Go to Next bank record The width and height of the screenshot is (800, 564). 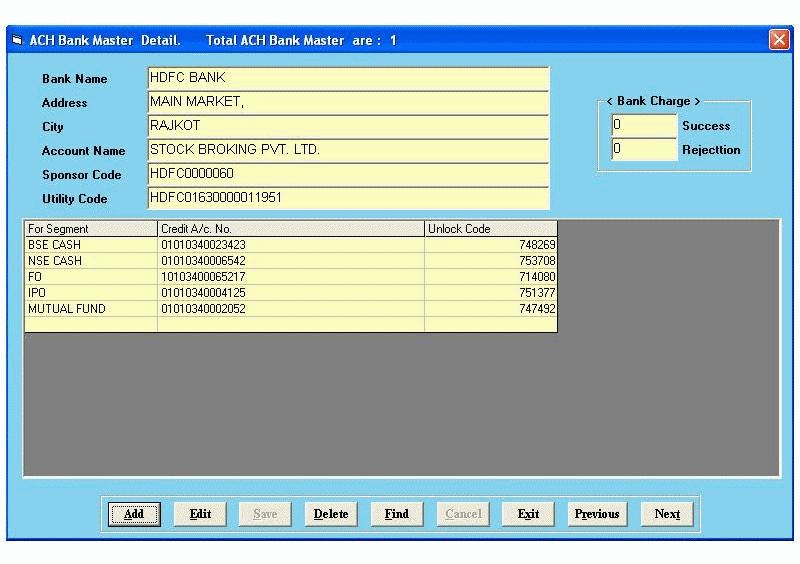(667, 514)
